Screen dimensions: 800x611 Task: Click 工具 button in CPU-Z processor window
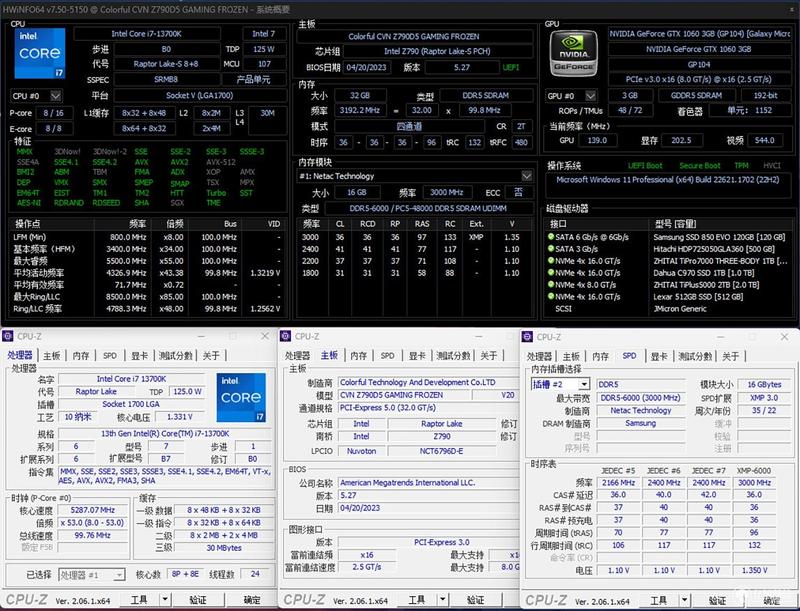[139, 599]
